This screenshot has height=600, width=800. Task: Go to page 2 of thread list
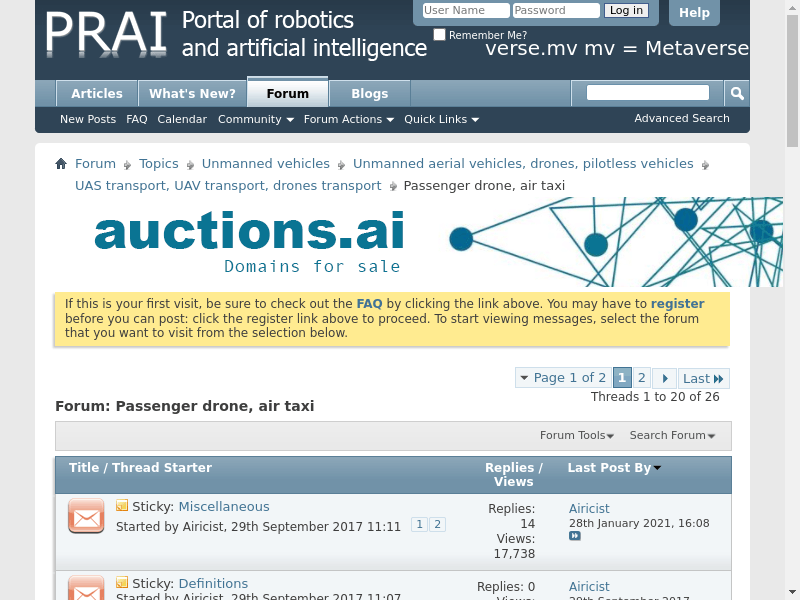coord(641,378)
